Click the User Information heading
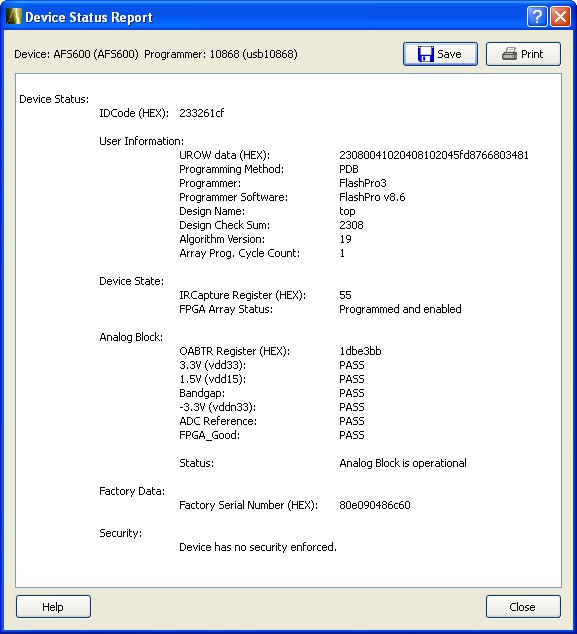Screen dimensions: 577x634 click(142, 142)
